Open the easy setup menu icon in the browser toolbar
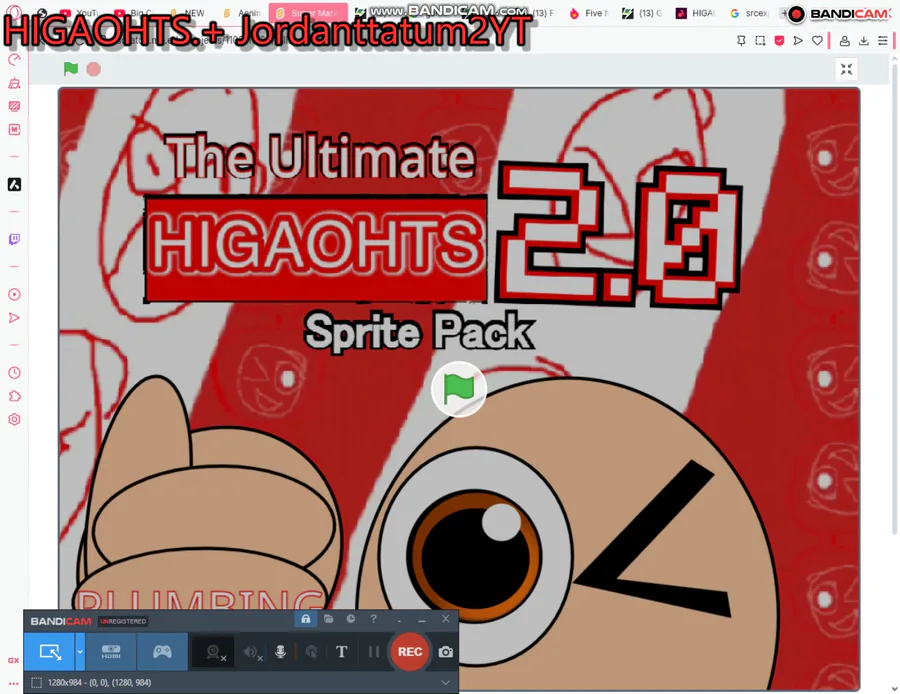Viewport: 900px width, 694px height. click(883, 41)
